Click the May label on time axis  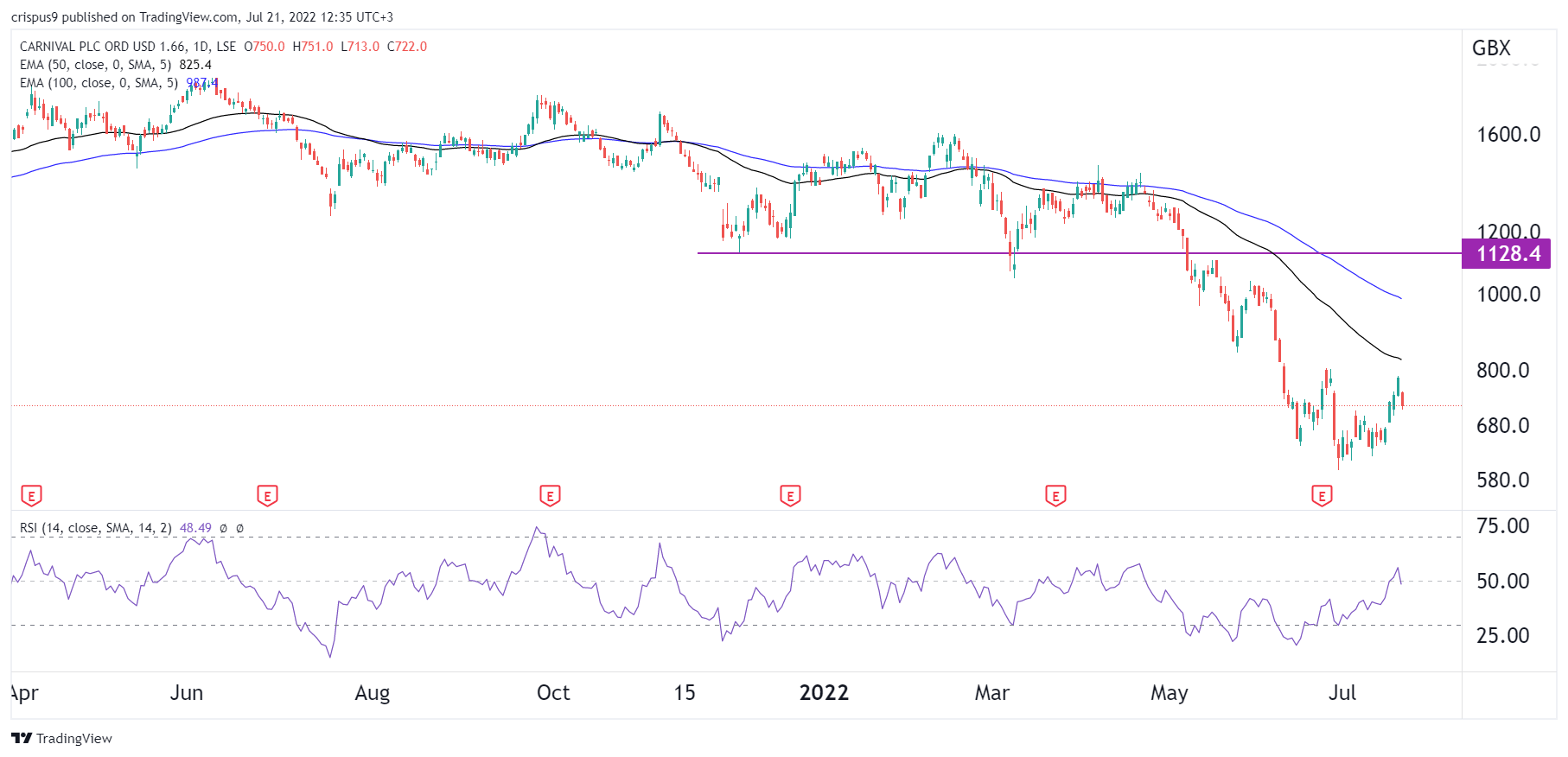pyautogui.click(x=1170, y=693)
